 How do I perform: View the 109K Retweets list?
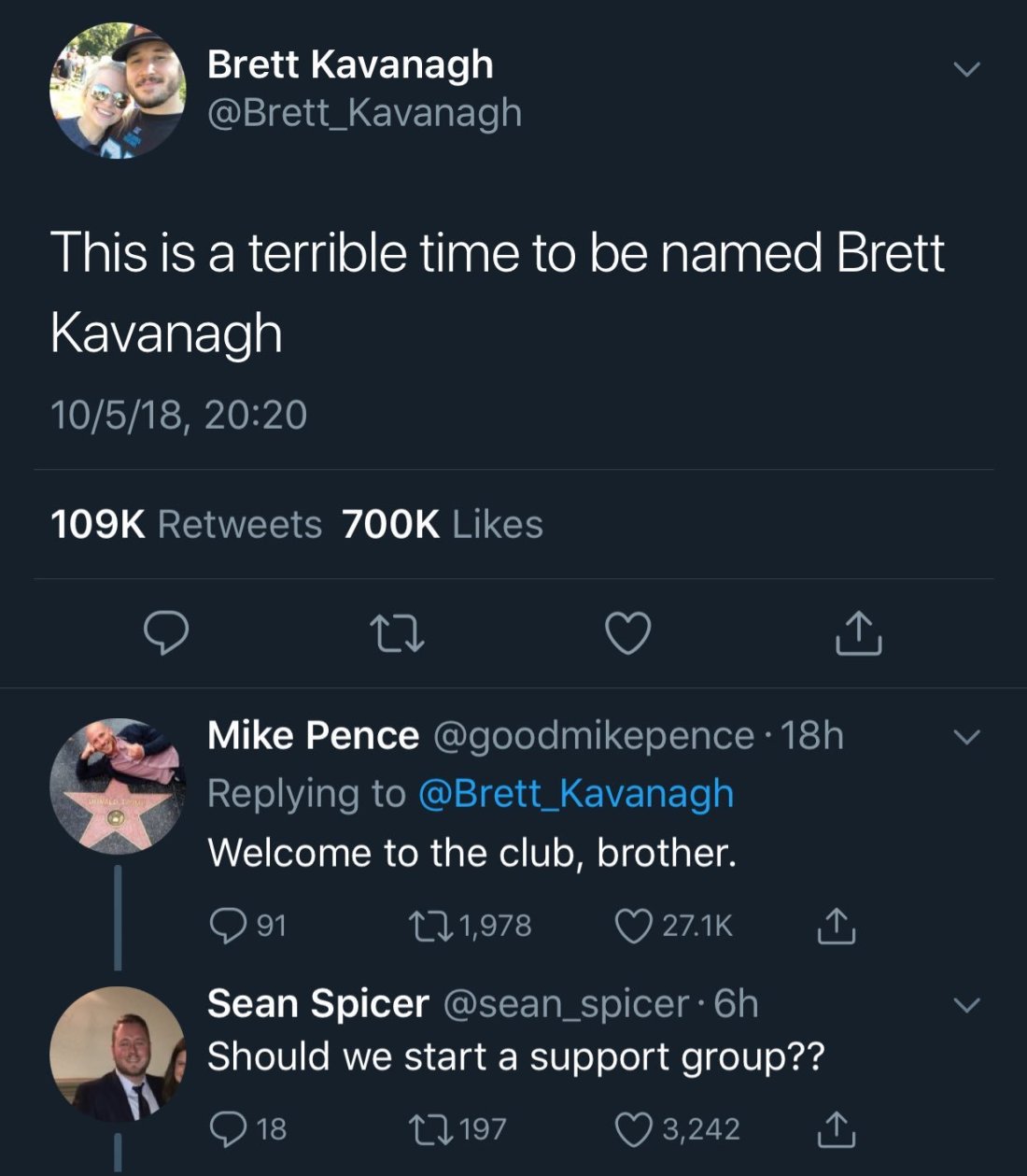click(x=186, y=524)
